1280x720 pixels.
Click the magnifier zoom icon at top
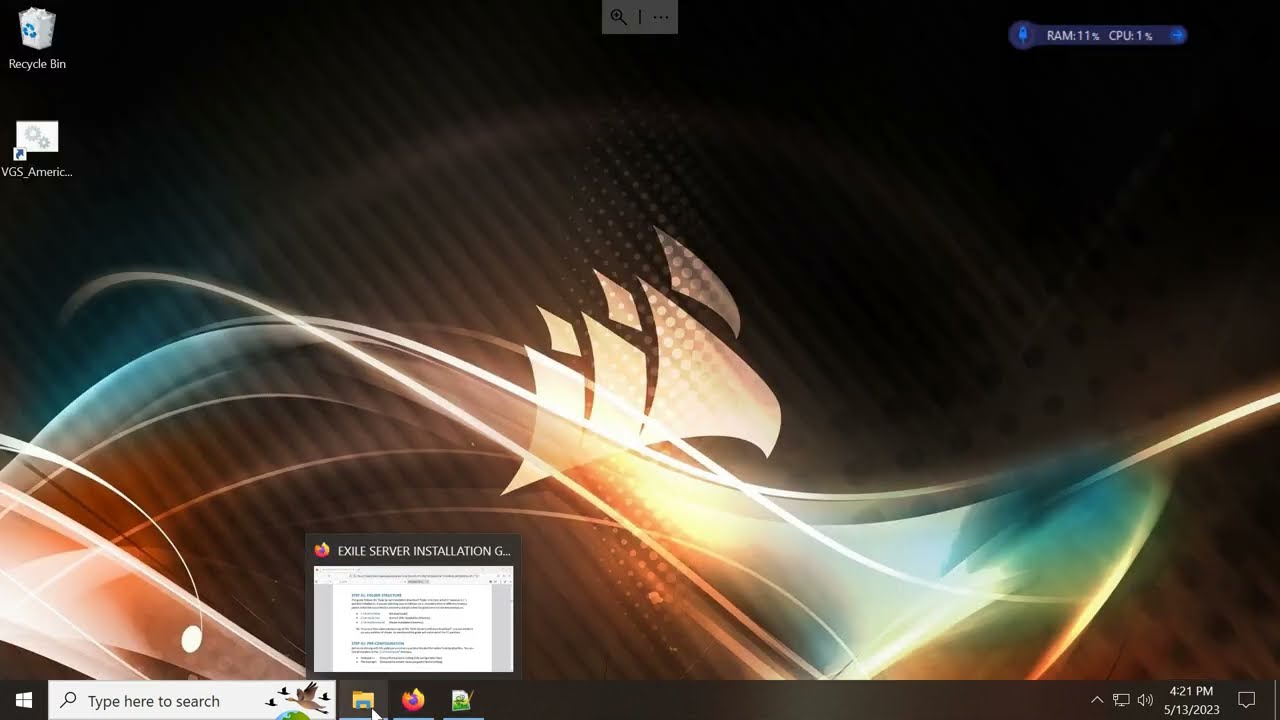[x=619, y=17]
